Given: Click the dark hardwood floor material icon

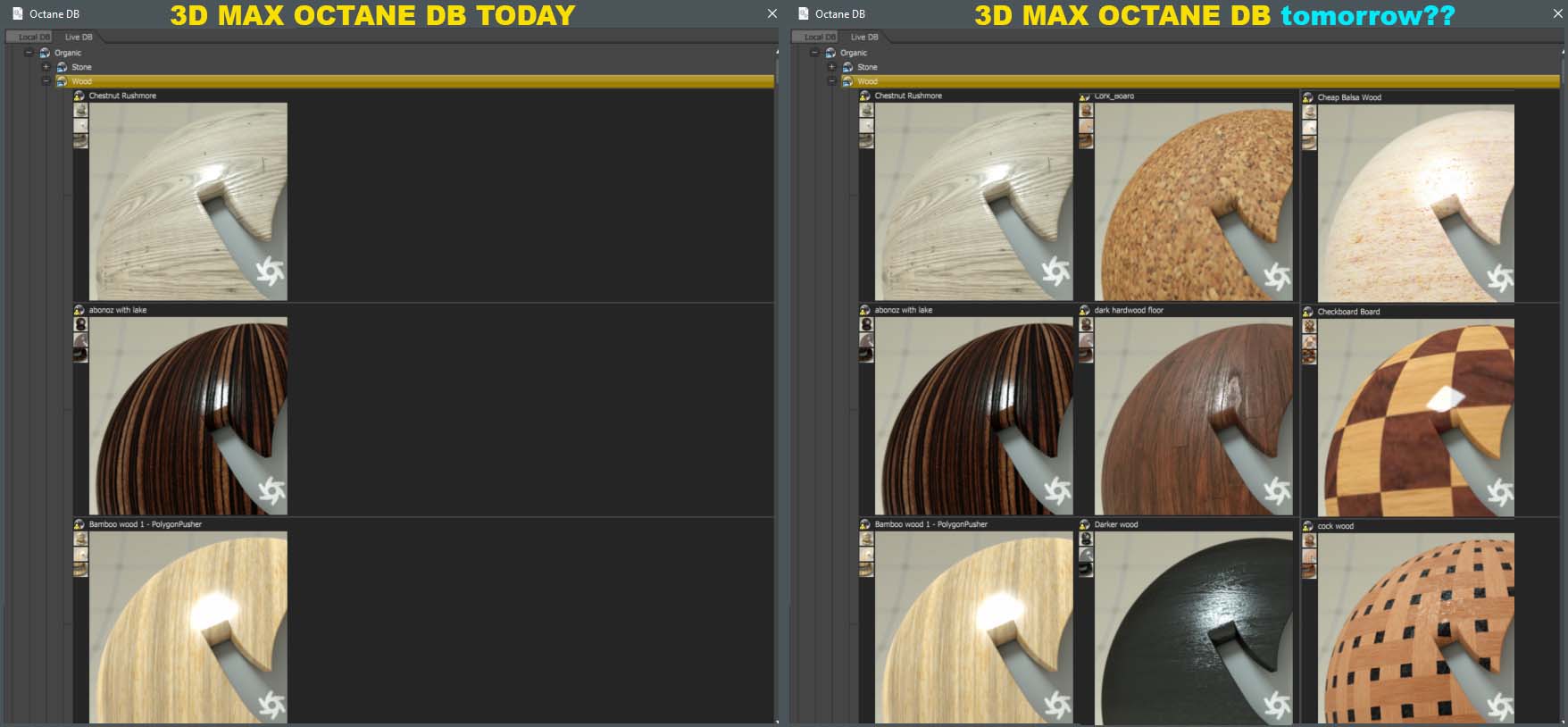Looking at the screenshot, I should [1085, 310].
